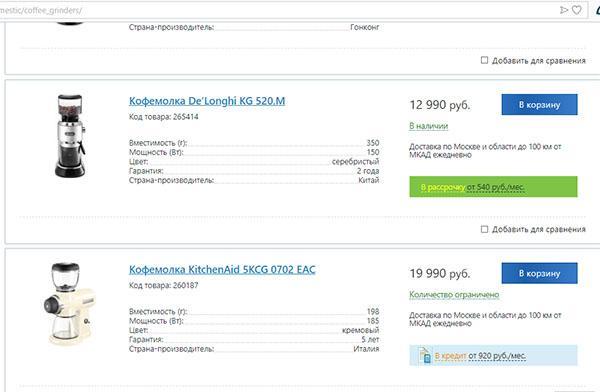Click the 12 990 руб. price
This screenshot has width=600, height=392.
pos(440,105)
